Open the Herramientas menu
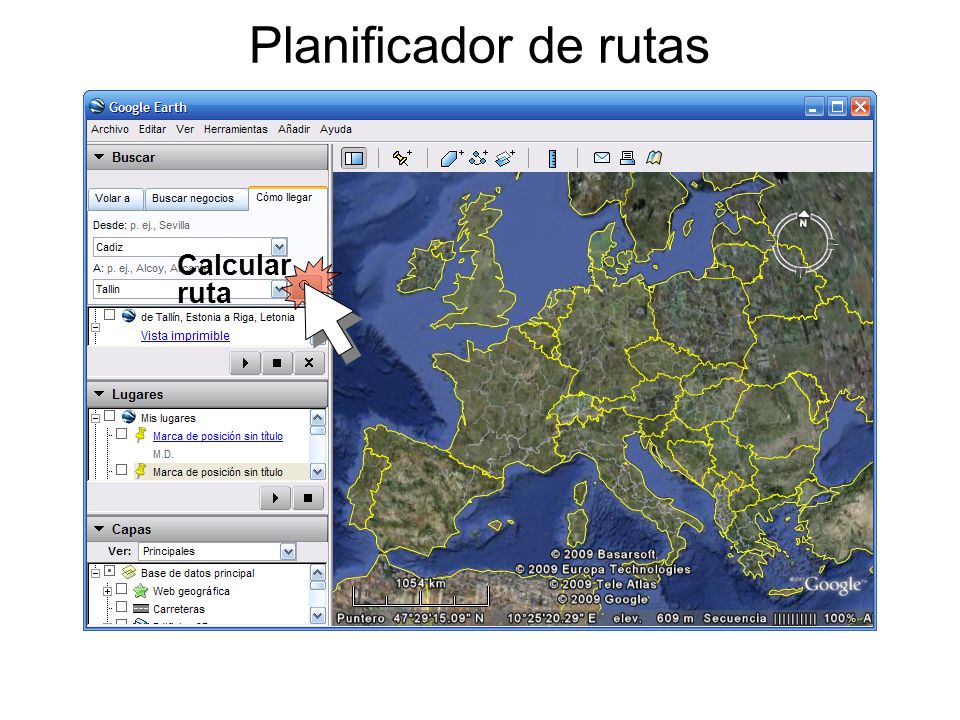This screenshot has height=720, width=960. click(236, 129)
